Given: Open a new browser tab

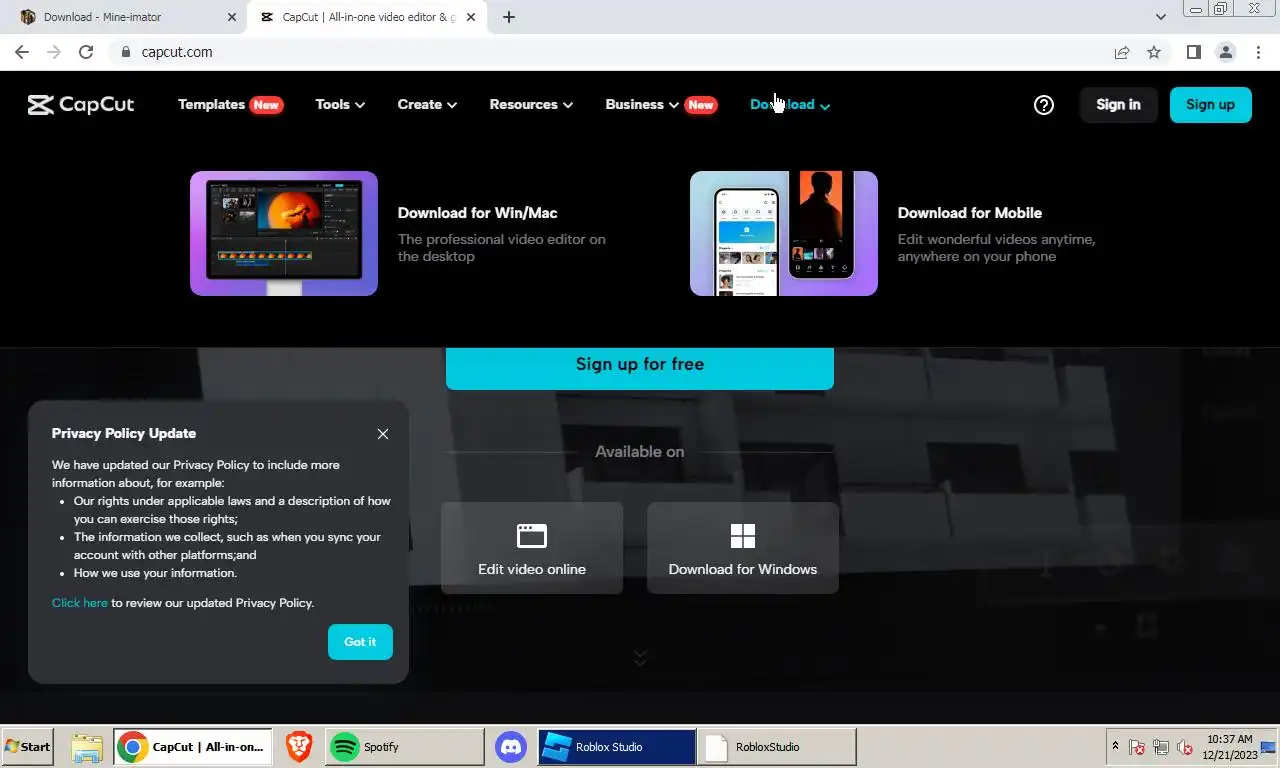Looking at the screenshot, I should pyautogui.click(x=509, y=17).
